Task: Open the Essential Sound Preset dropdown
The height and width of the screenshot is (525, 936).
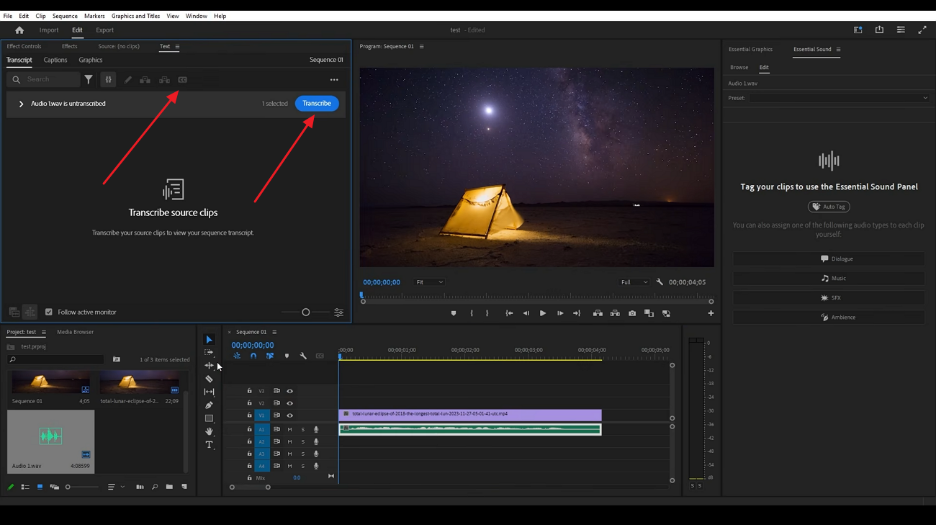Action: coord(839,98)
